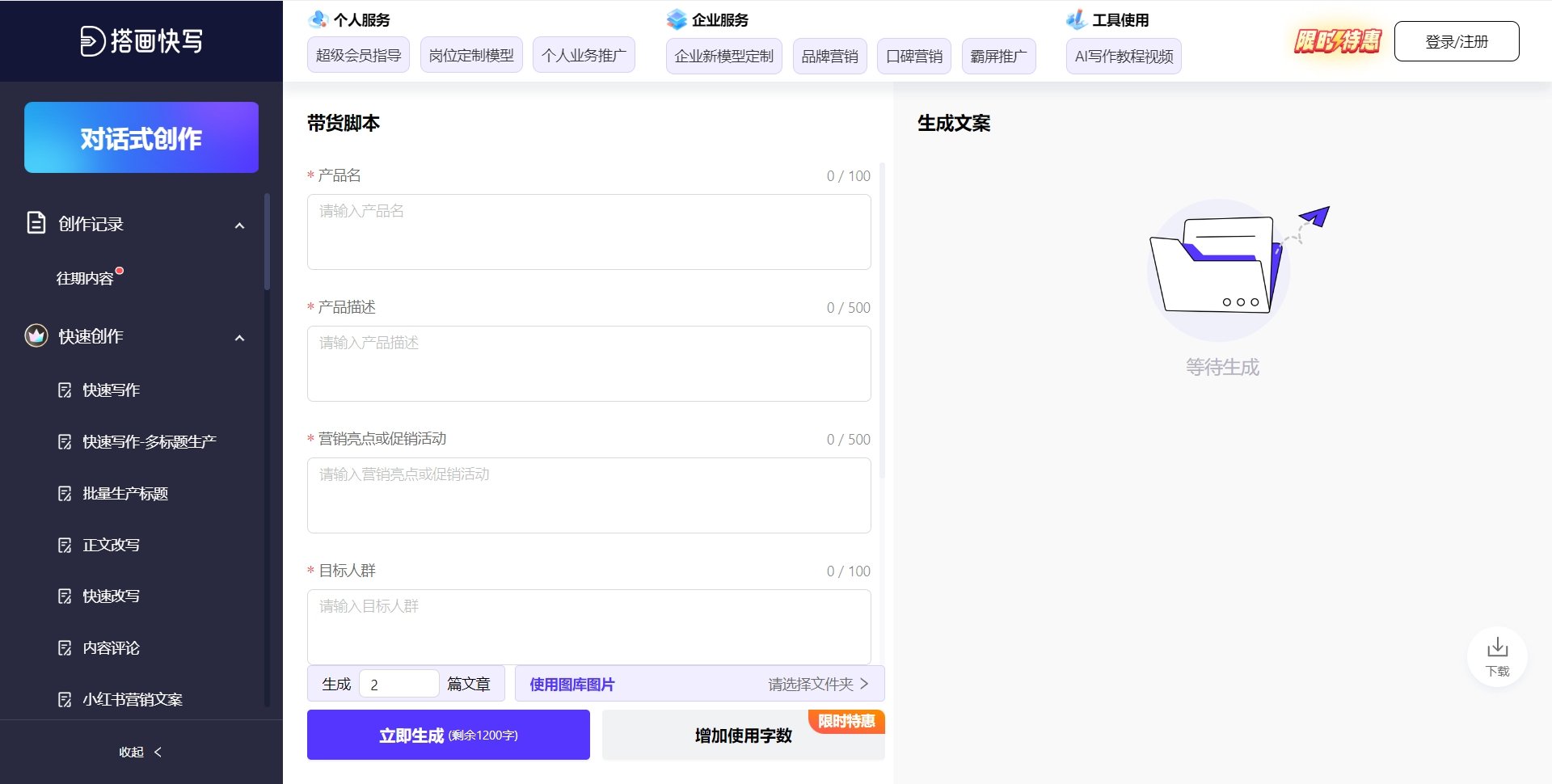
Task: Click the 小红书营销文案 sidebar icon
Action: click(65, 700)
